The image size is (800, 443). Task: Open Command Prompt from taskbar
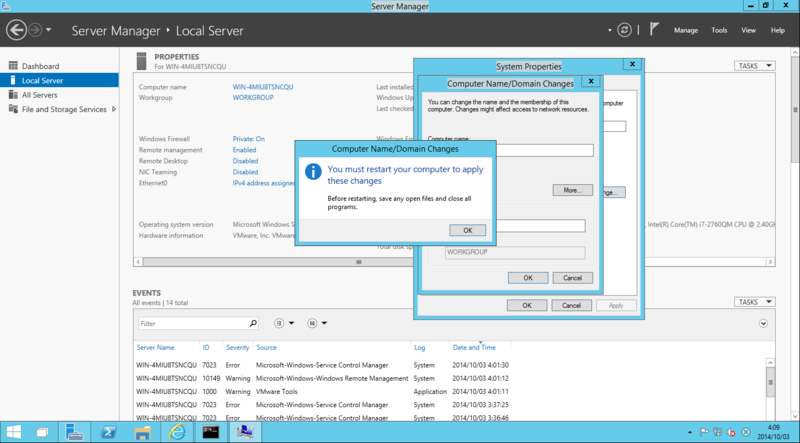click(211, 432)
